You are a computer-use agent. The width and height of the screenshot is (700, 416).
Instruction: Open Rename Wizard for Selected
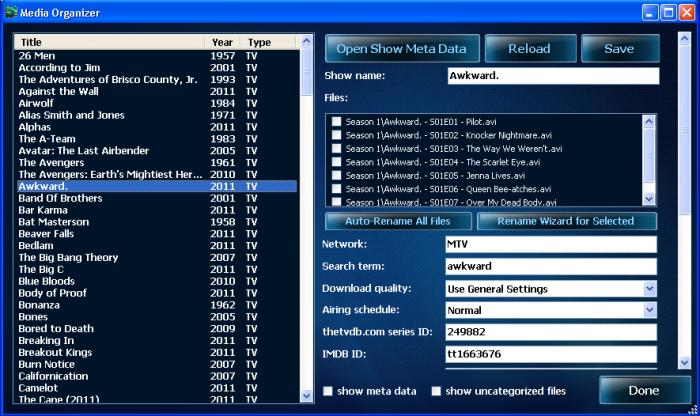coord(567,221)
